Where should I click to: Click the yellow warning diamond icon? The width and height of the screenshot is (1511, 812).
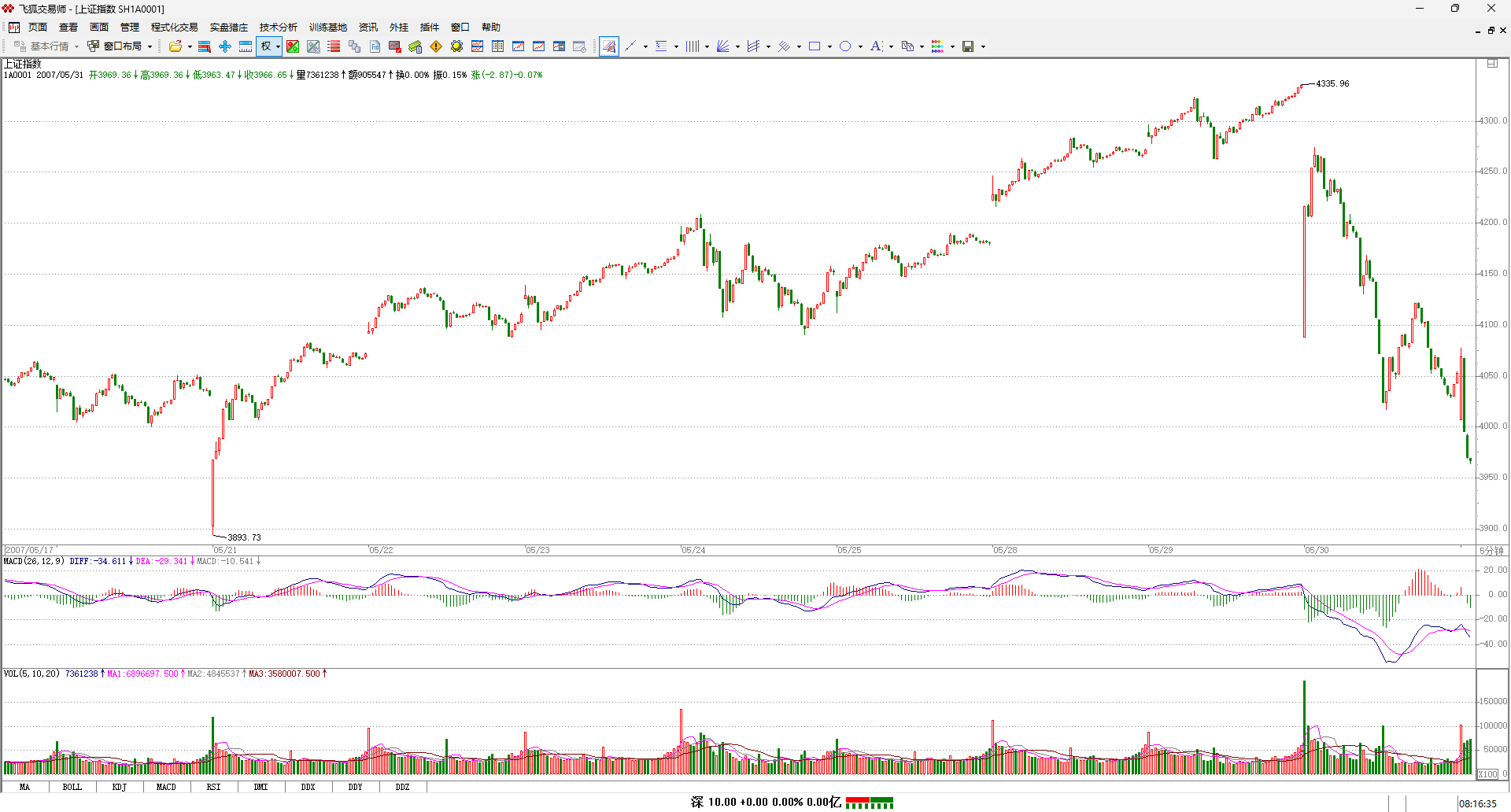[436, 46]
